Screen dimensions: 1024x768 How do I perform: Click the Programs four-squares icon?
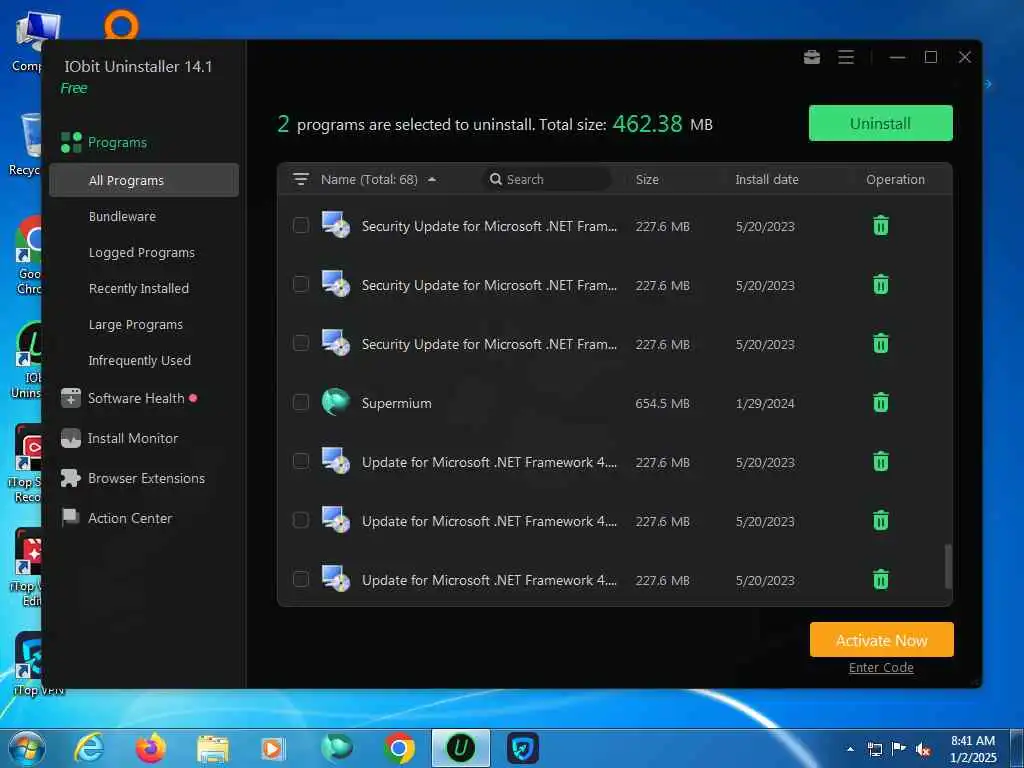pyautogui.click(x=71, y=142)
